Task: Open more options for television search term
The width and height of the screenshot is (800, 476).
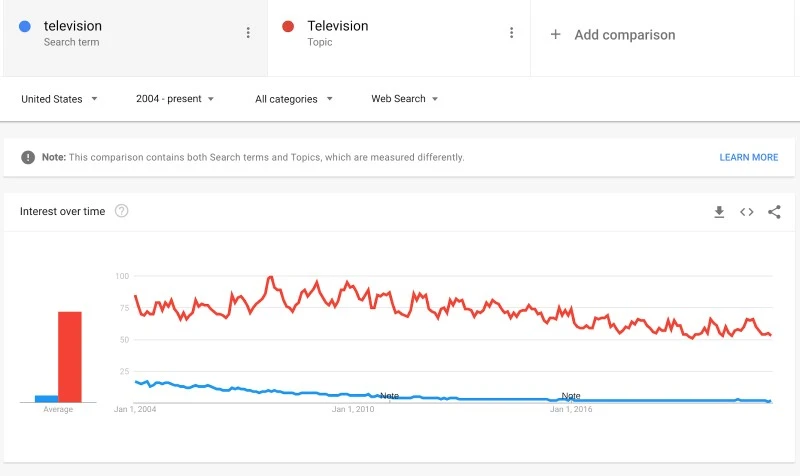Action: [248, 33]
